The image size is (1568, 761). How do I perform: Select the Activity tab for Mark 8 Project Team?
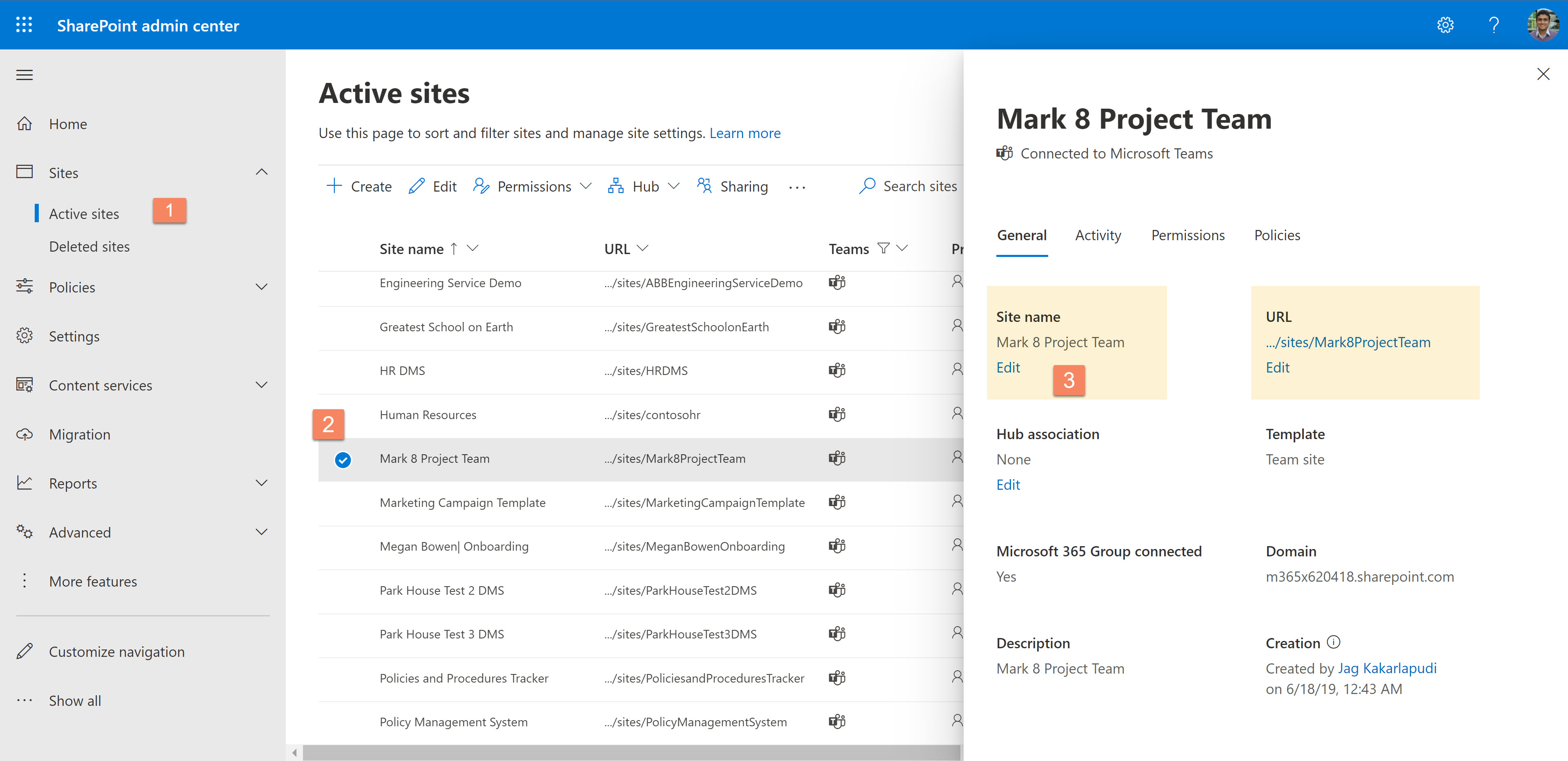click(x=1099, y=235)
